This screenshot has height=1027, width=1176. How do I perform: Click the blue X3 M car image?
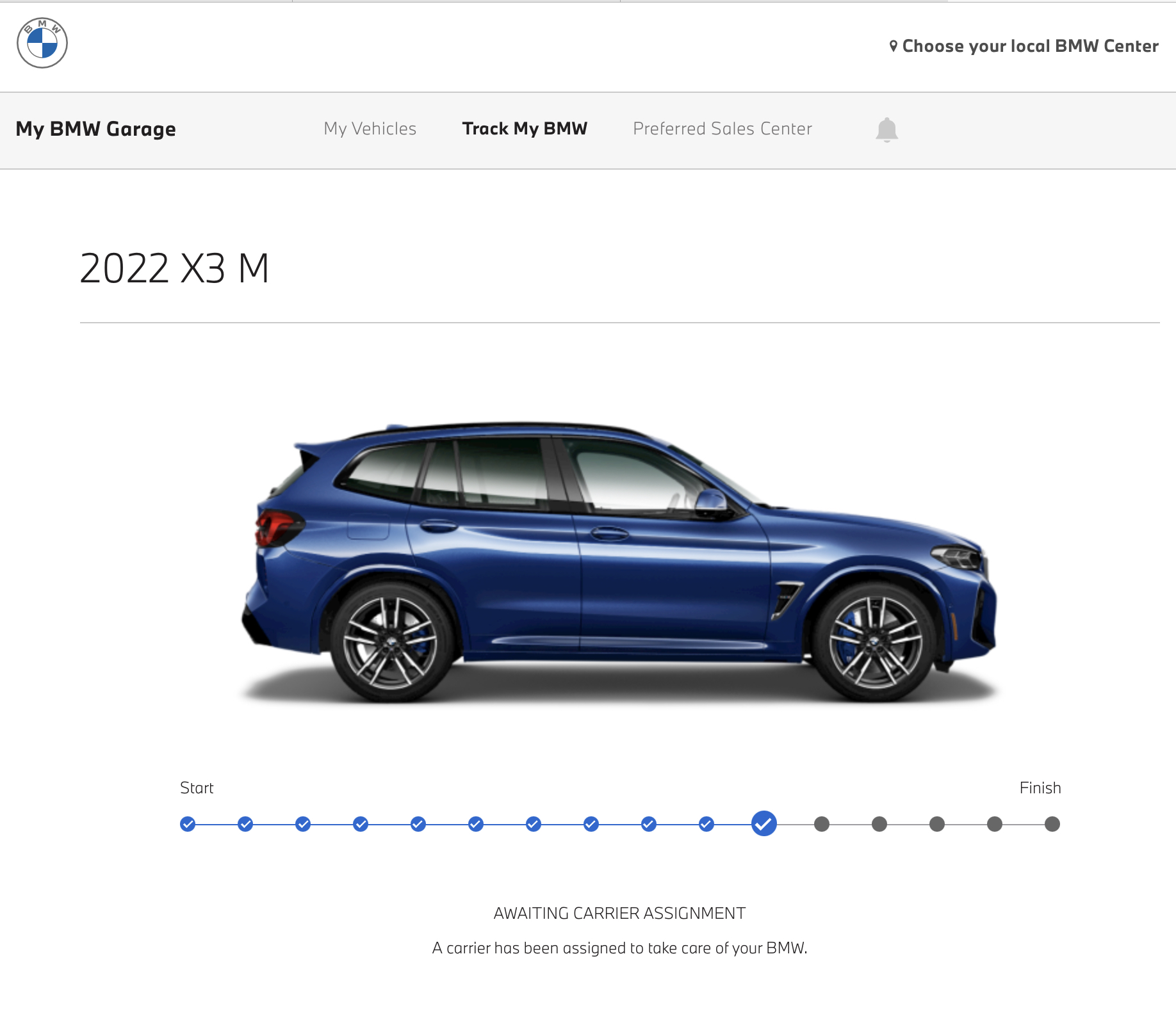tap(619, 562)
